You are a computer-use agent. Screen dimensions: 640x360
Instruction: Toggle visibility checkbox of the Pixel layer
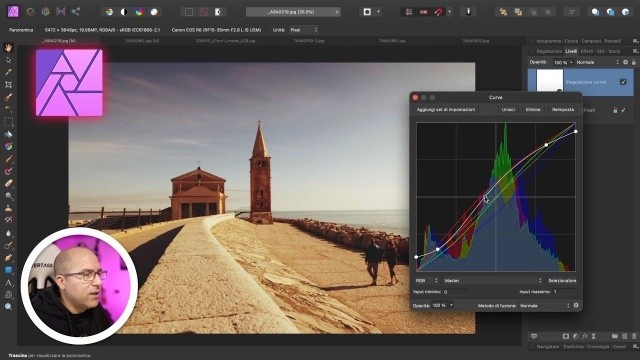click(x=623, y=110)
